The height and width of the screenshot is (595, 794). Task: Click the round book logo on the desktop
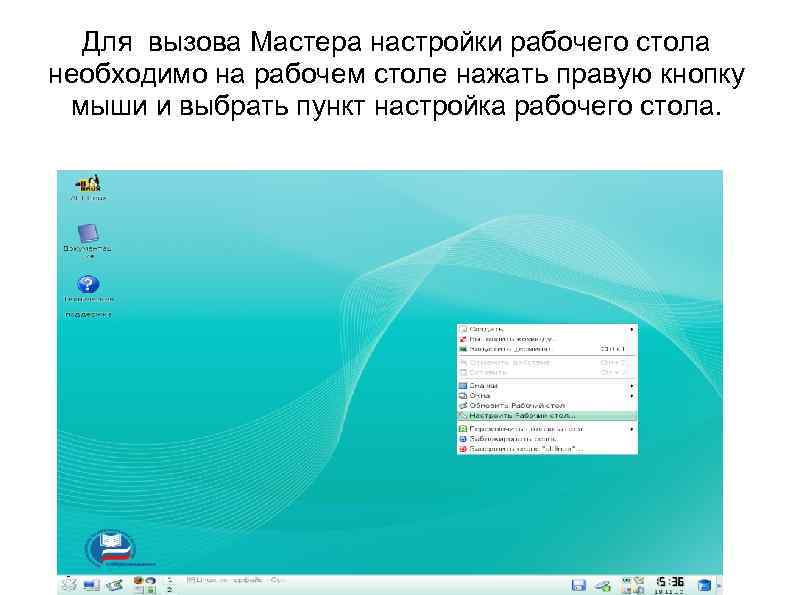tap(110, 547)
